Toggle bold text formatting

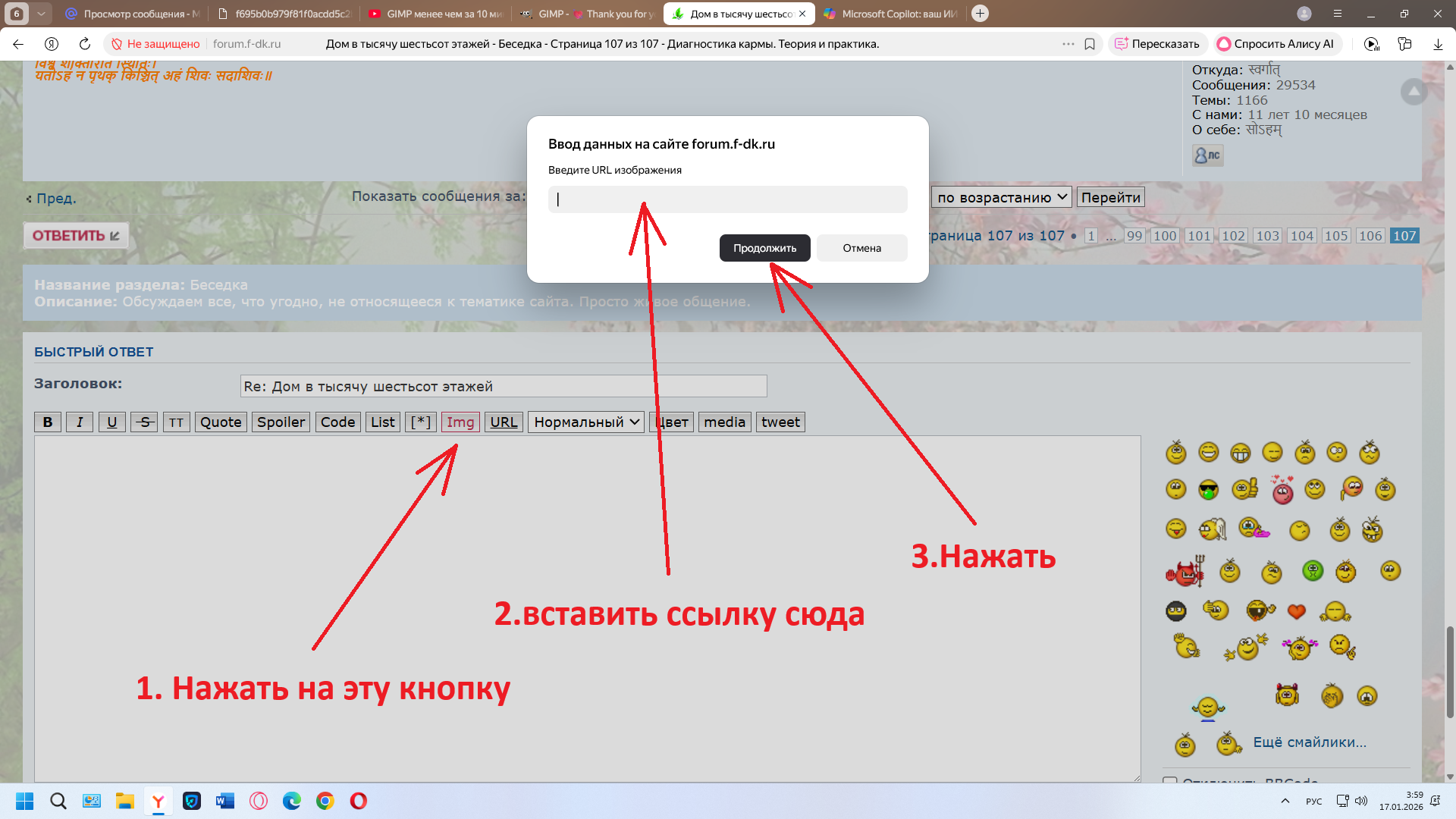pos(47,422)
